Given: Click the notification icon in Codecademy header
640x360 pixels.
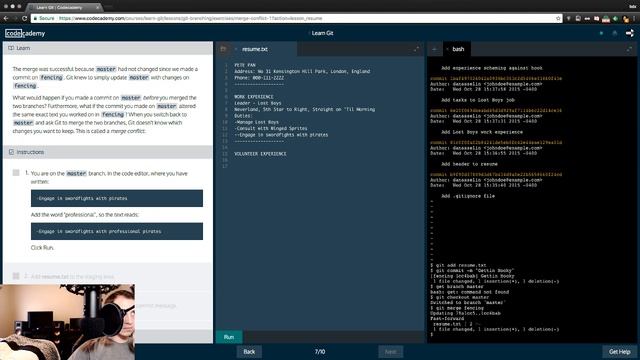Looking at the screenshot, I should pyautogui.click(x=615, y=33).
